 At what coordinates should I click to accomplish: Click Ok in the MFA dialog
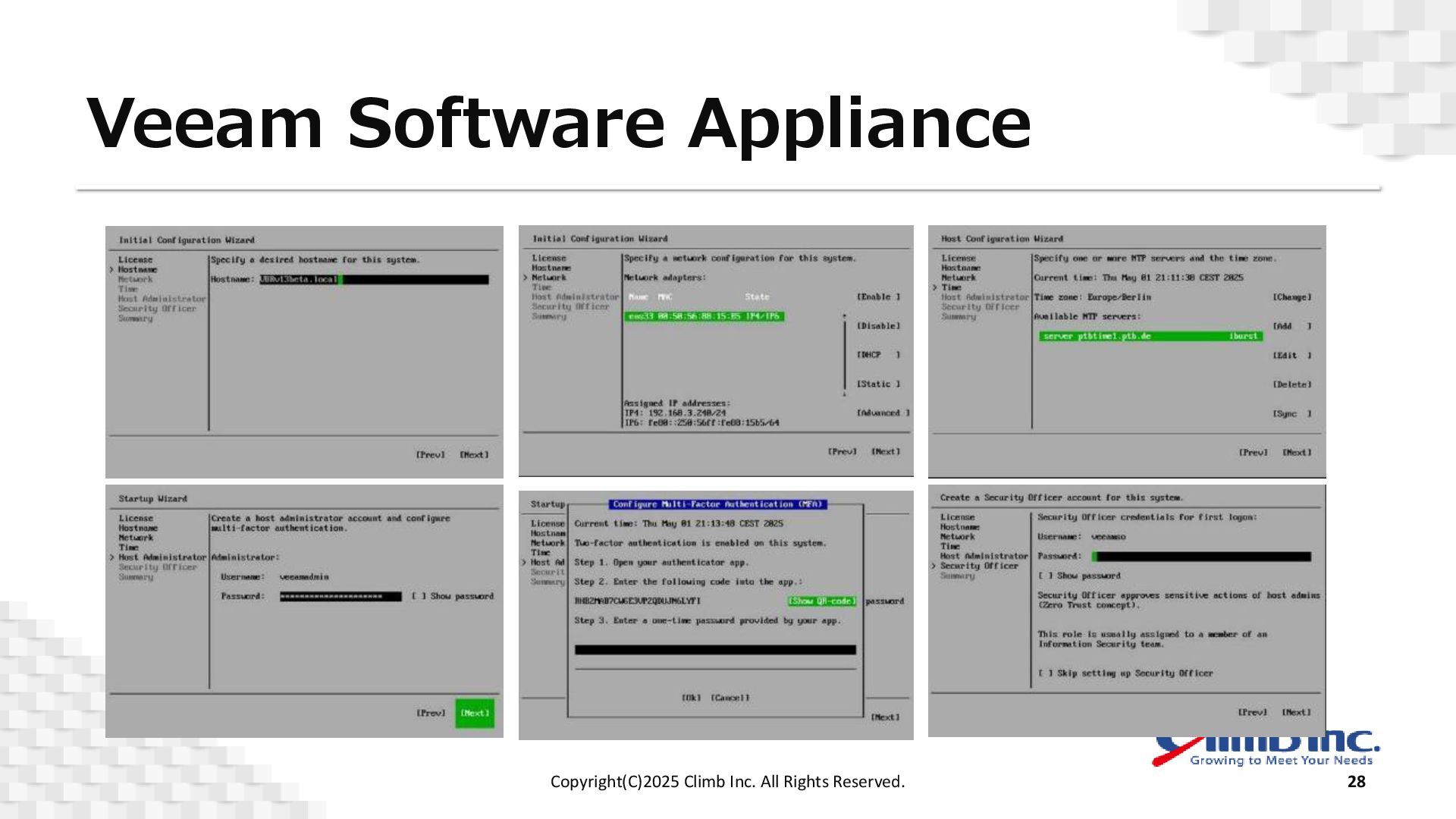[x=691, y=698]
